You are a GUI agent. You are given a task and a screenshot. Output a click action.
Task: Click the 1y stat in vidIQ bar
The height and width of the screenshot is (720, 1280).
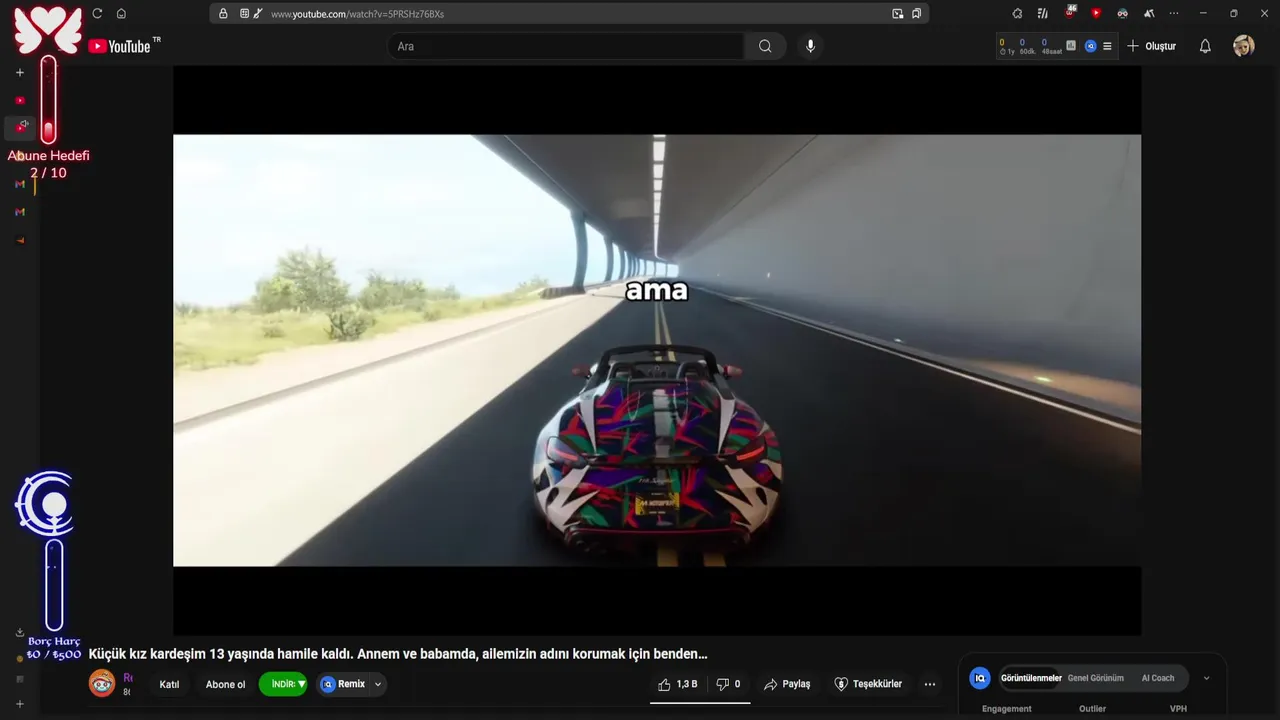(1006, 46)
